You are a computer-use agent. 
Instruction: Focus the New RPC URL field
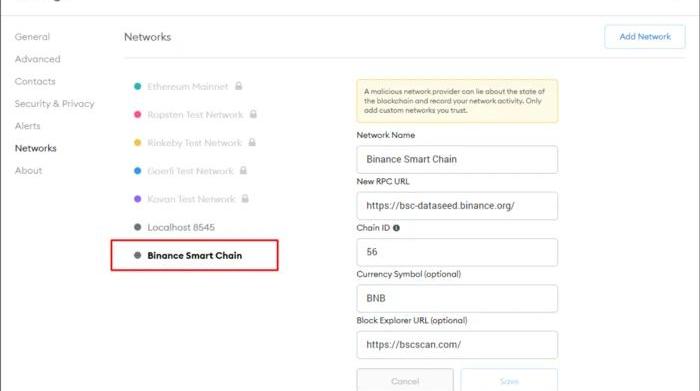pyautogui.click(x=457, y=206)
